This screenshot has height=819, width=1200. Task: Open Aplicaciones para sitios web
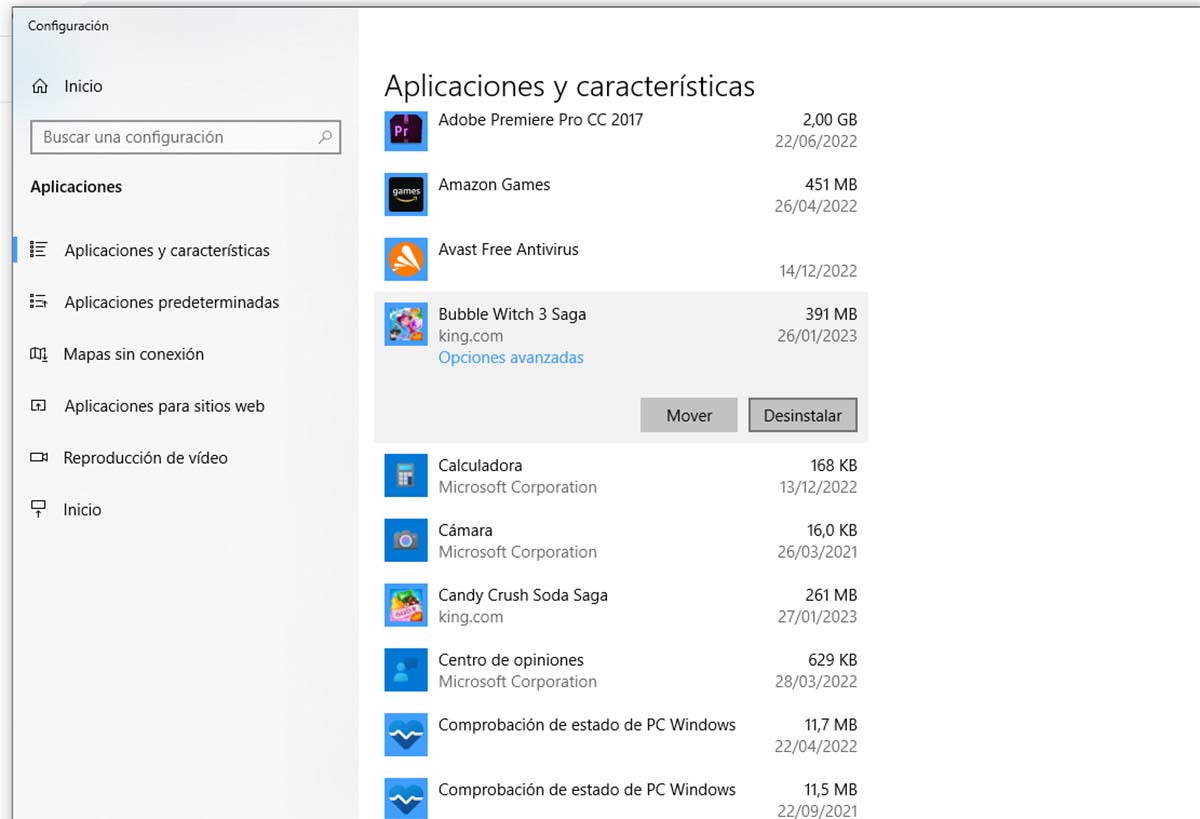[x=164, y=406]
